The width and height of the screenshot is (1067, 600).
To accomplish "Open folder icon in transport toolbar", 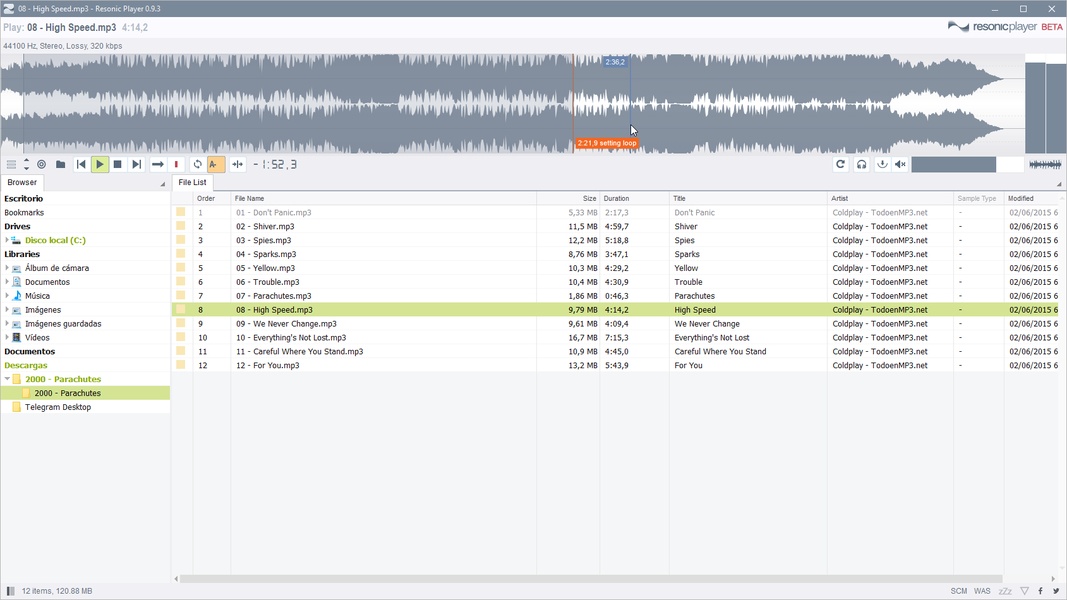I will (61, 164).
